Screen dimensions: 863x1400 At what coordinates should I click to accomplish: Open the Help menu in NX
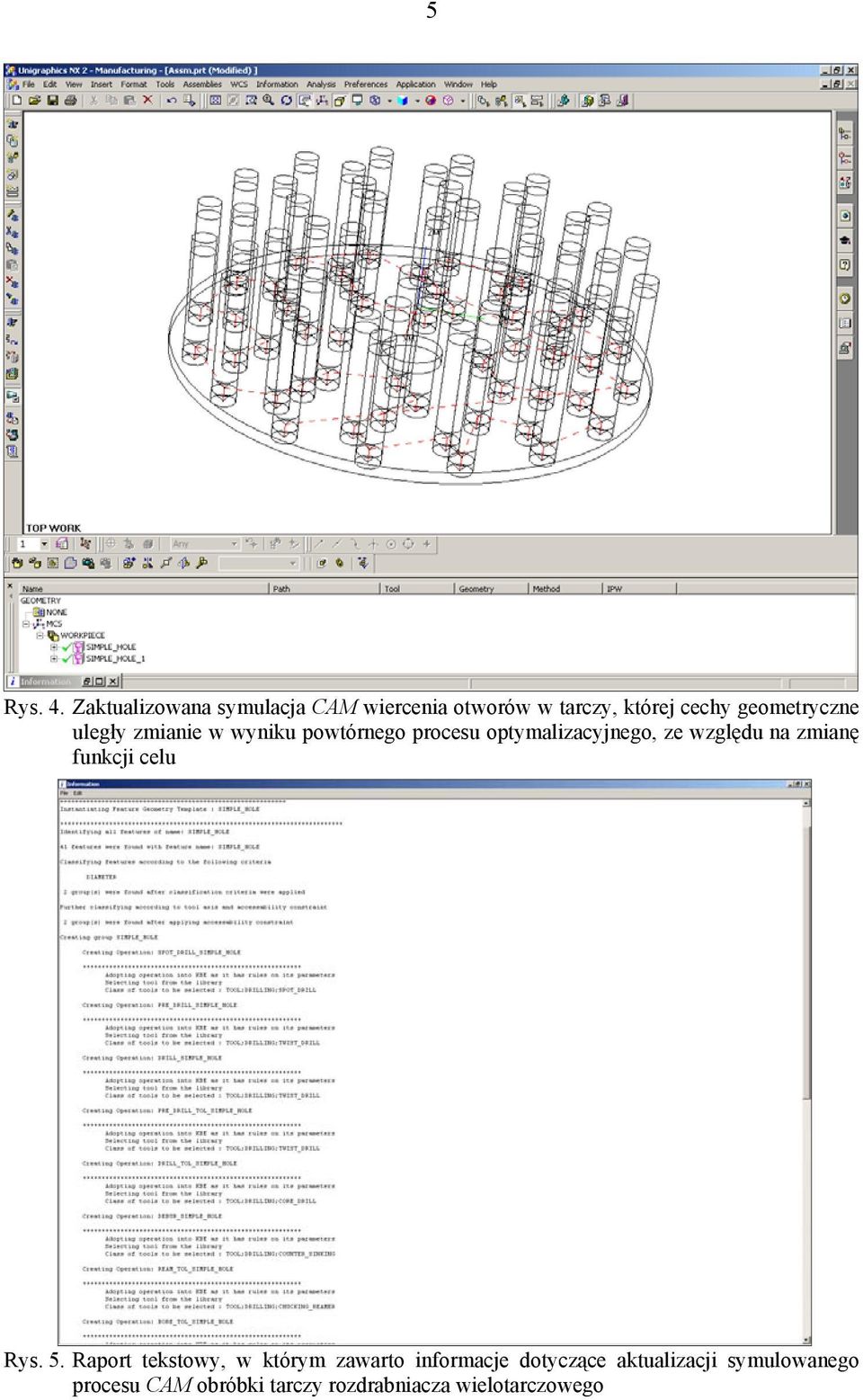tap(489, 85)
